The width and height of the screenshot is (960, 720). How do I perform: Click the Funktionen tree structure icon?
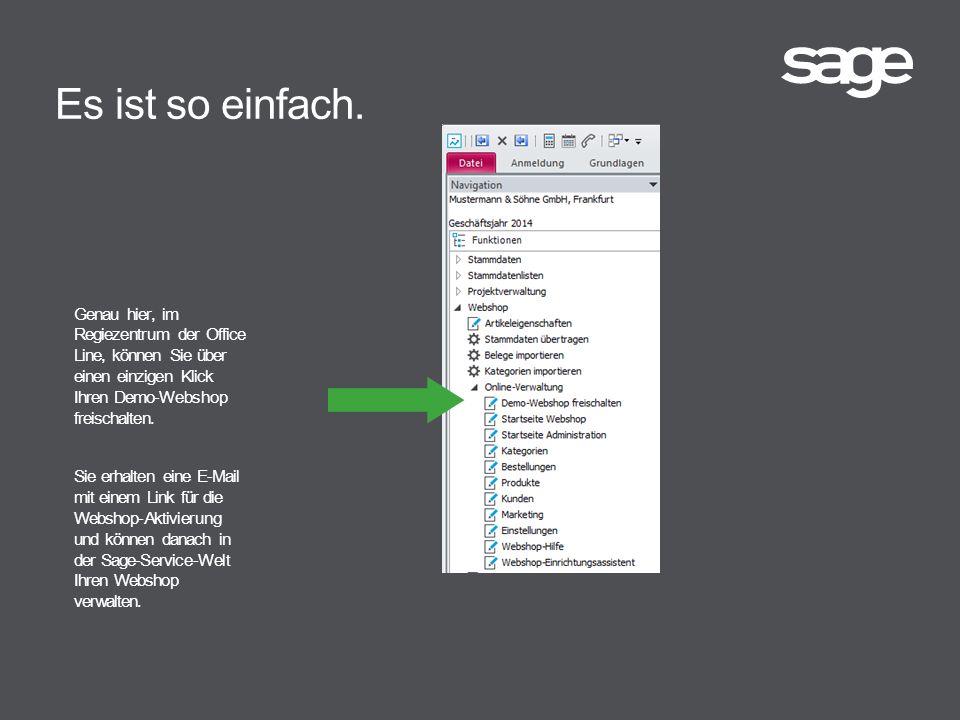point(459,240)
